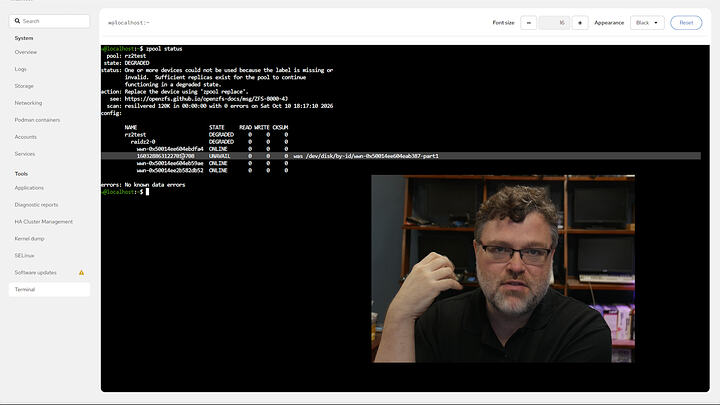Click the Software updates warning icon
Viewport: 720px width, 405px height.
tap(81, 273)
